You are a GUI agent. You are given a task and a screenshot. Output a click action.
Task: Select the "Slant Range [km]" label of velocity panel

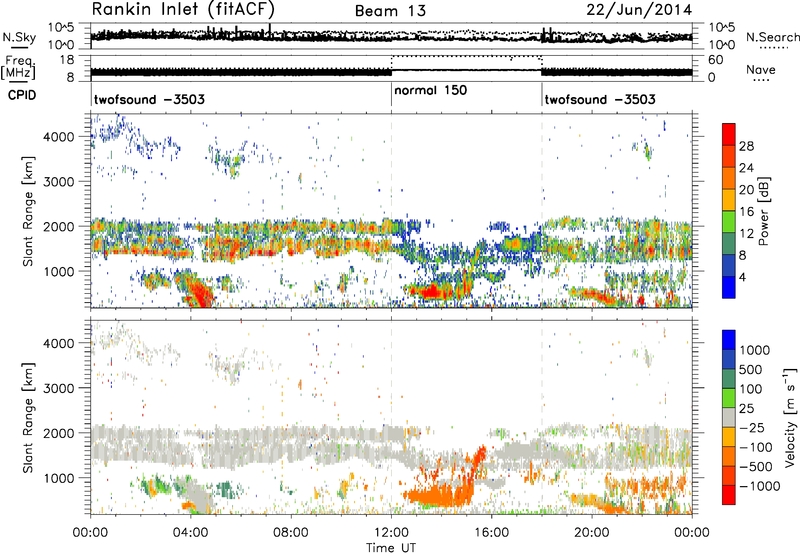28,417
